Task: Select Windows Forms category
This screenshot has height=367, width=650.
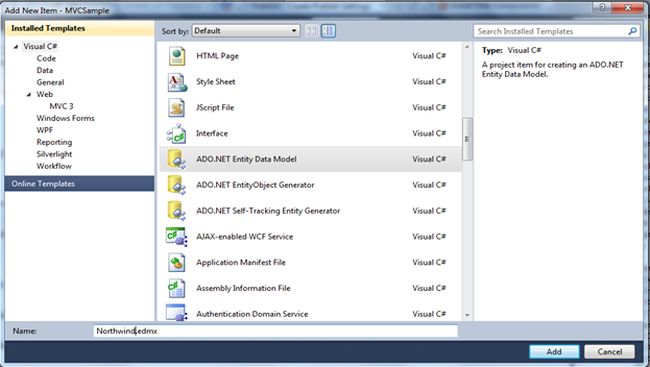Action: click(x=65, y=118)
